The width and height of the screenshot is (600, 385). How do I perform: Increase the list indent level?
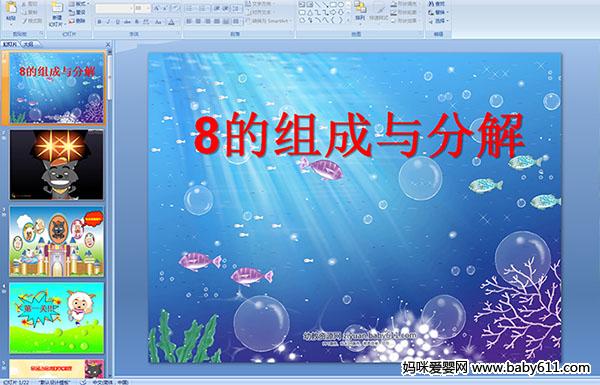click(x=226, y=8)
